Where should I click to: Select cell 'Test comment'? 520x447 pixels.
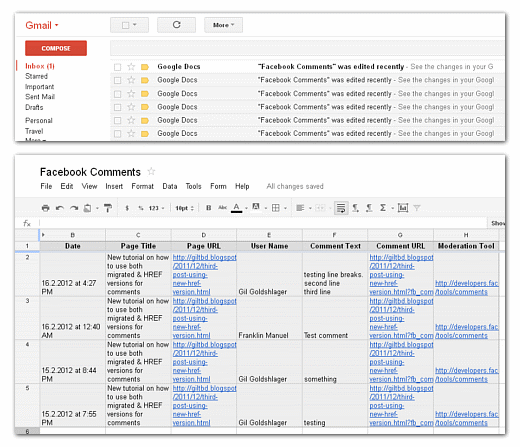click(335, 318)
